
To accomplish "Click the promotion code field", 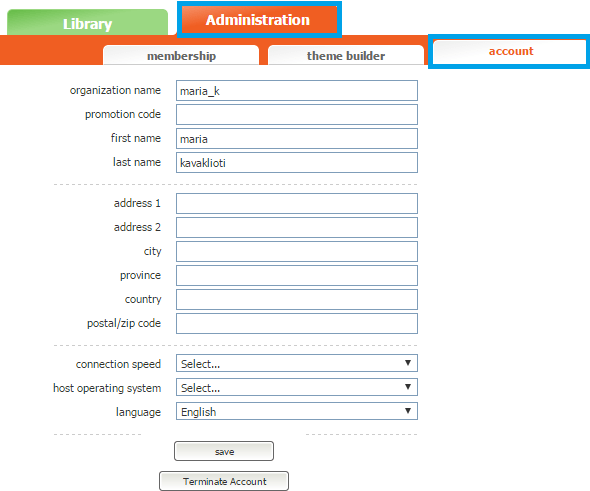I will click(x=297, y=115).
